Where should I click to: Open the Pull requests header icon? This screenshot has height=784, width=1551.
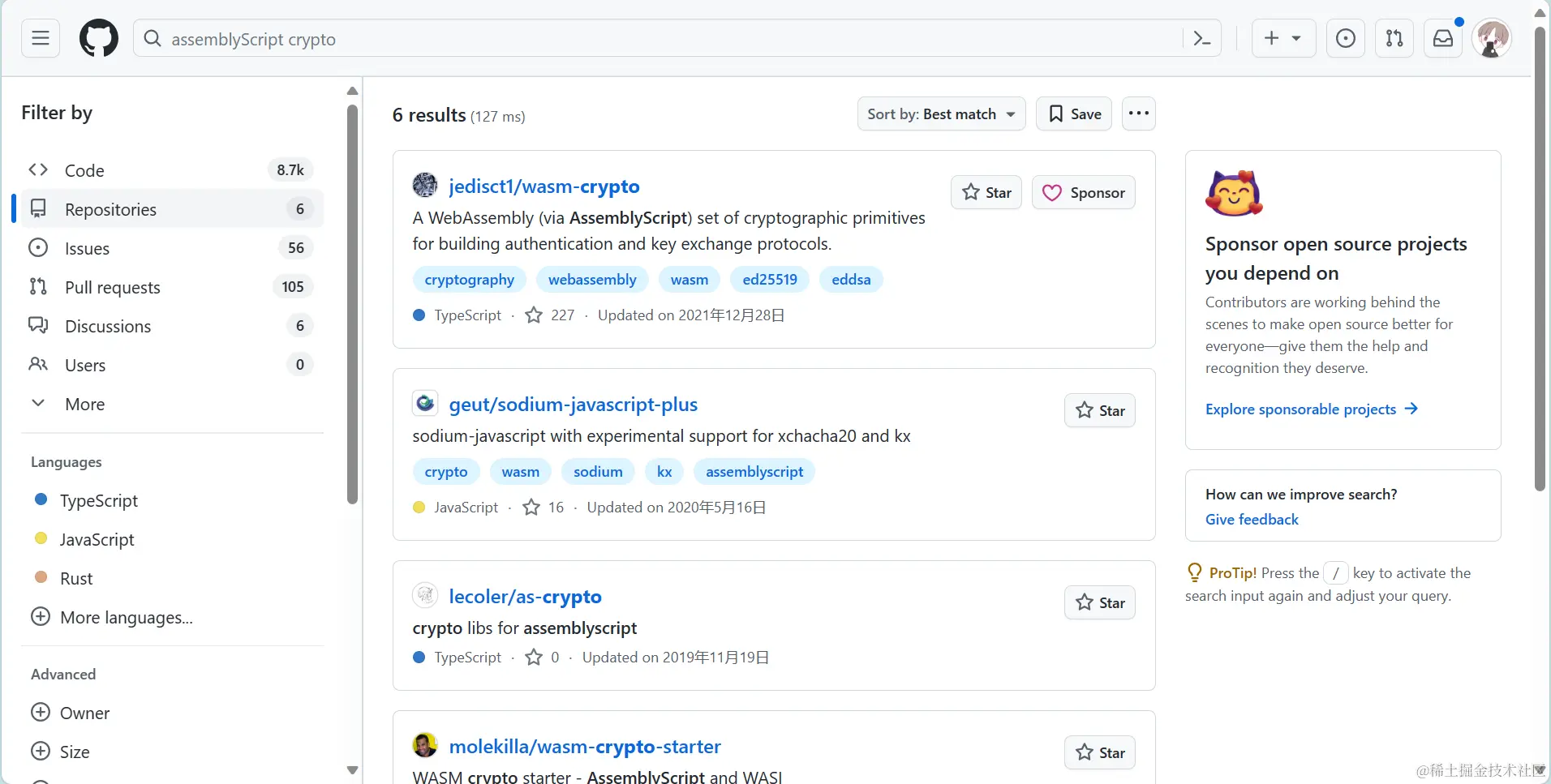(1394, 38)
